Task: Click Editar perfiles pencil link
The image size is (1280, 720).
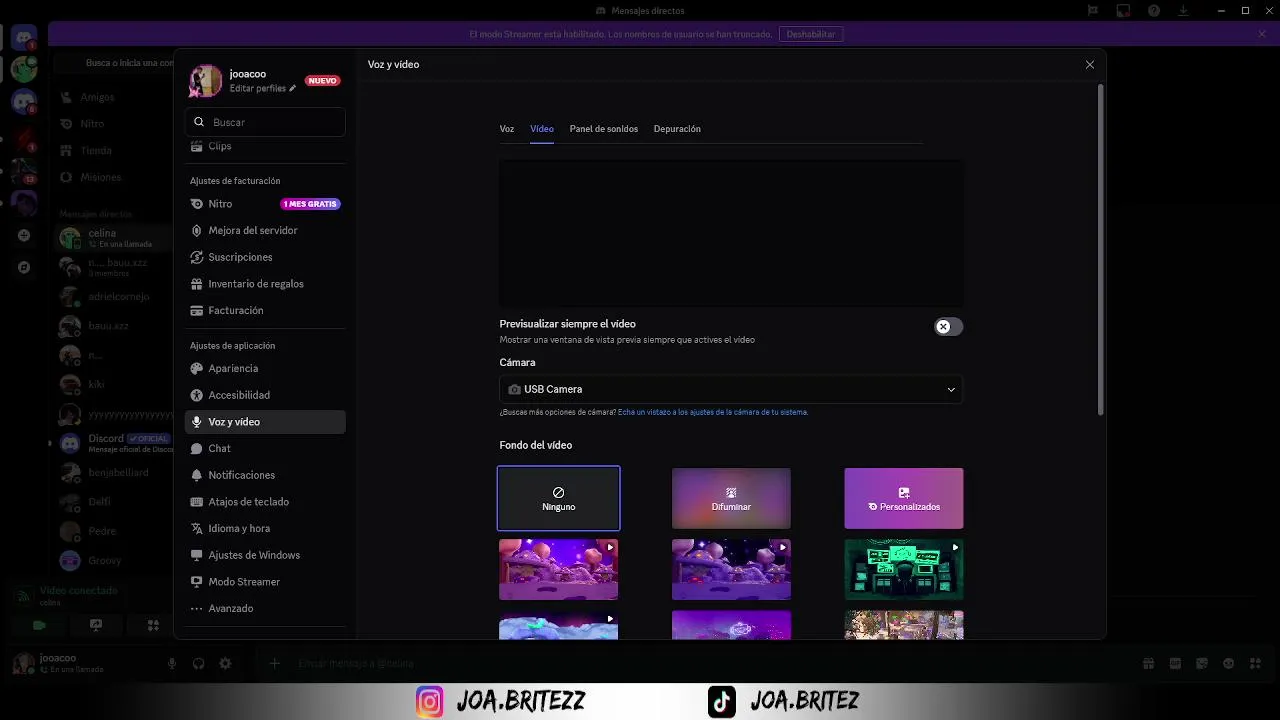Action: (x=263, y=88)
